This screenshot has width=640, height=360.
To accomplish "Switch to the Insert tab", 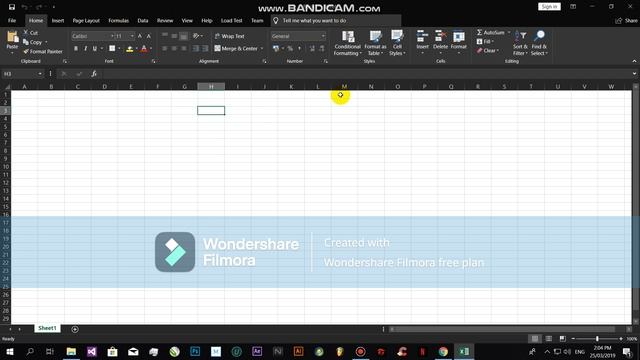I will click(x=58, y=20).
